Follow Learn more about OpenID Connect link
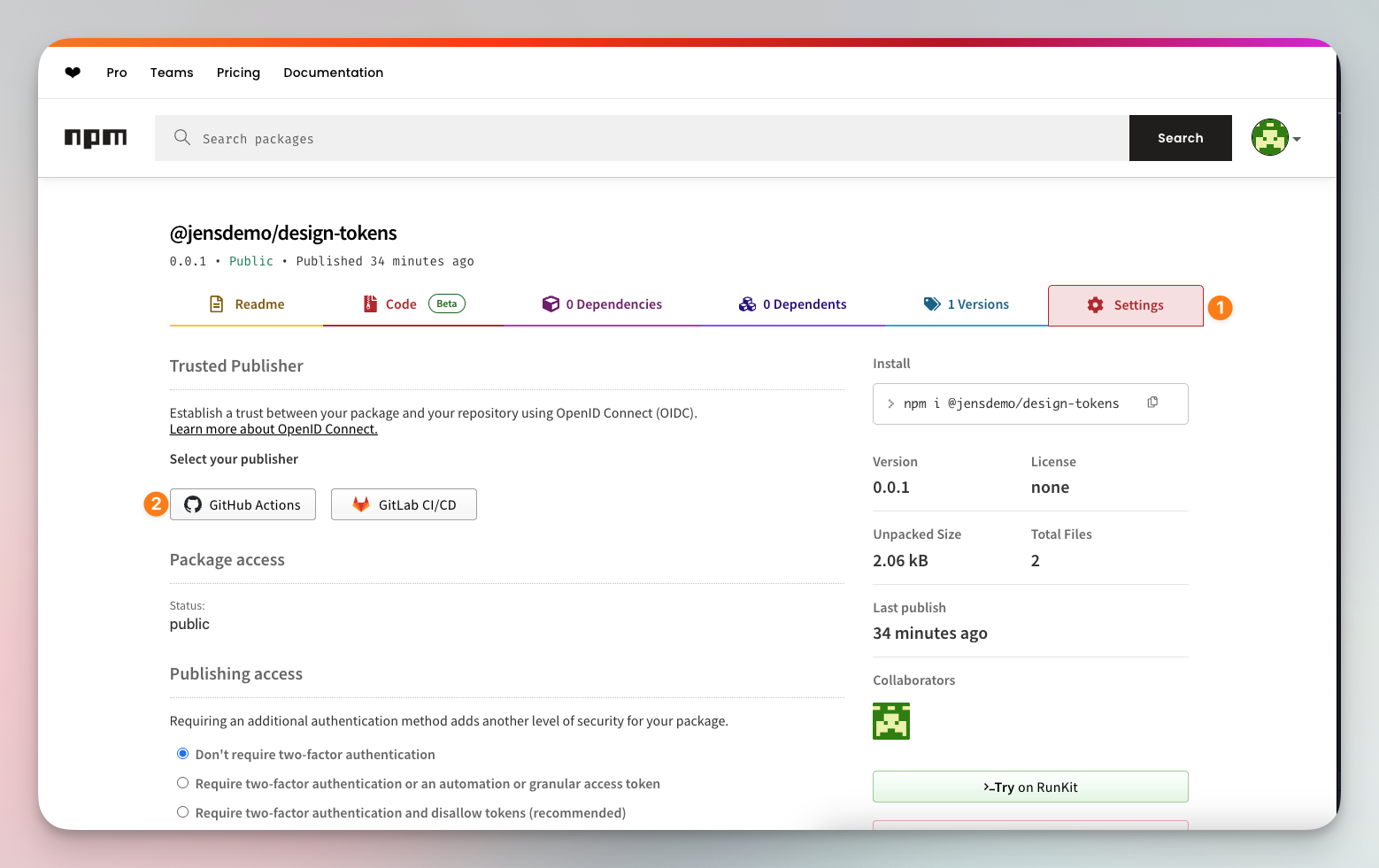 pyautogui.click(x=273, y=429)
